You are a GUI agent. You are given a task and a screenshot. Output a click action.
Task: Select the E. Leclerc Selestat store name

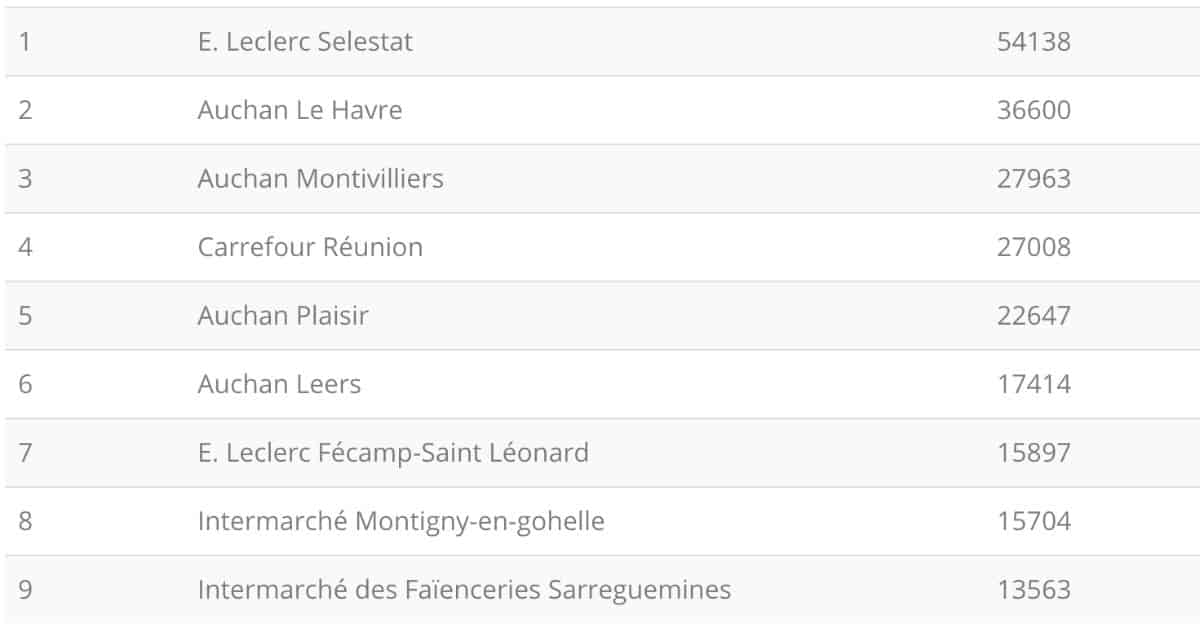305,42
